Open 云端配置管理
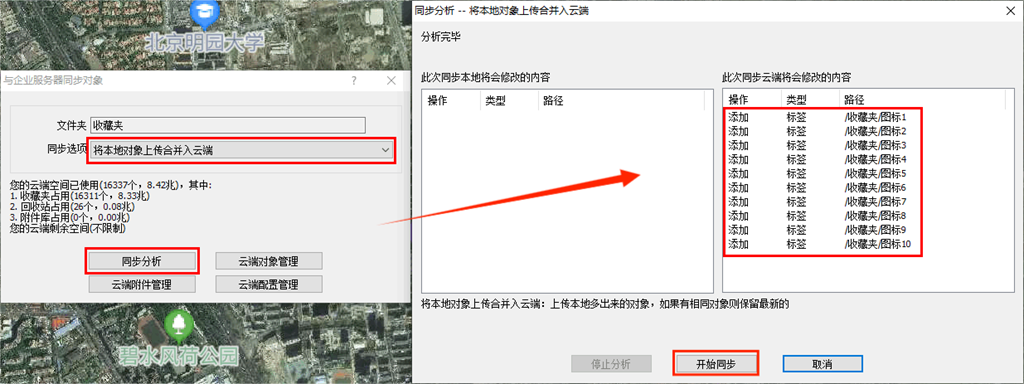Image resolution: width=1024 pixels, height=384 pixels. [x=268, y=284]
